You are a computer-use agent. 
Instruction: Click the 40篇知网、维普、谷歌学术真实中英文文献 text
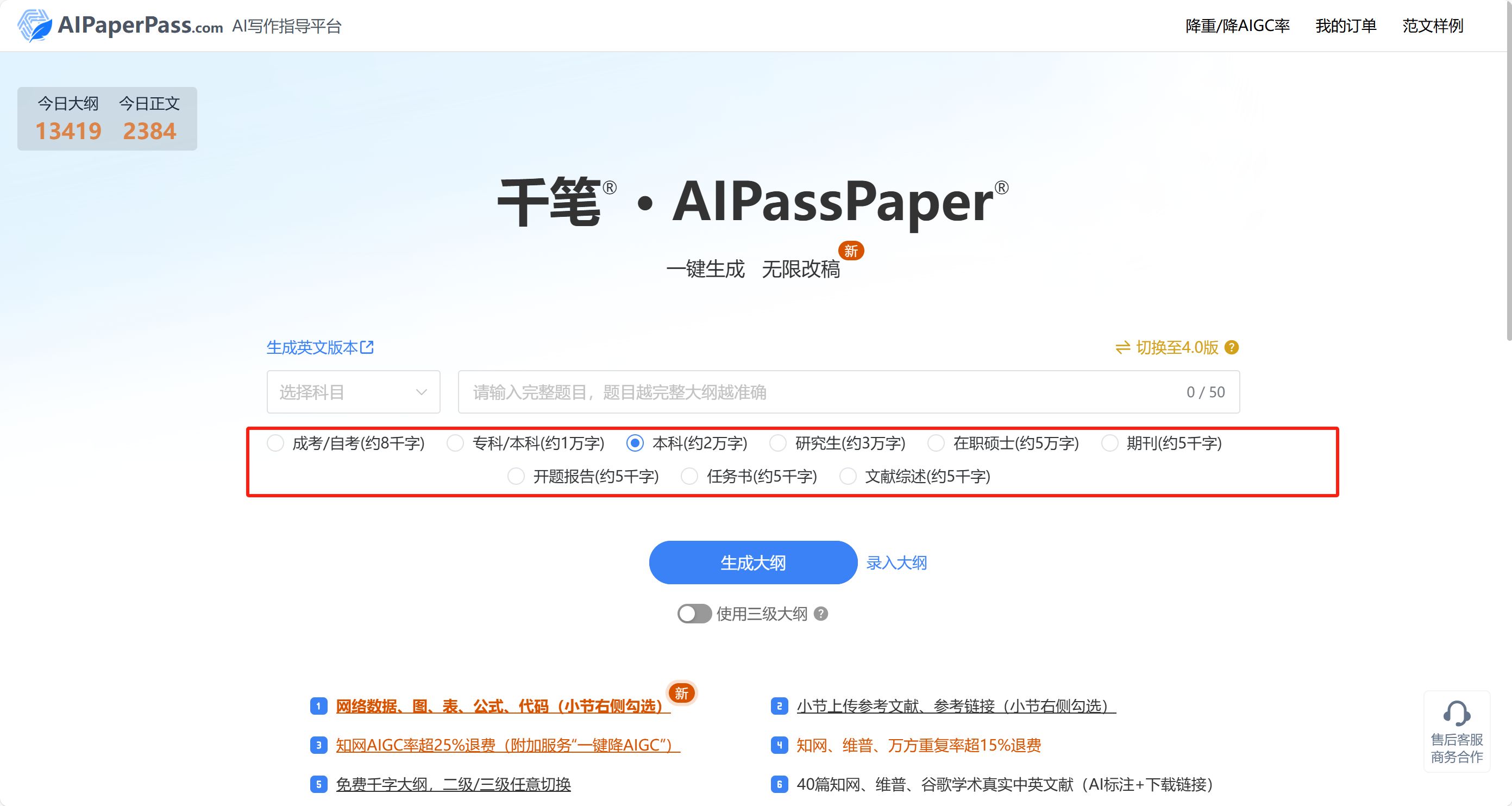1004,784
